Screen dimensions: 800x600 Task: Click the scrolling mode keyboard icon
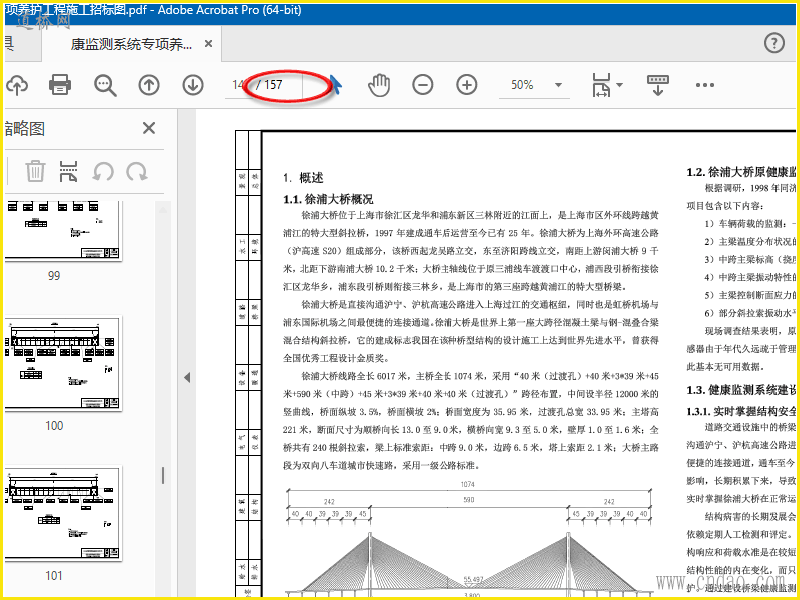pyautogui.click(x=658, y=85)
